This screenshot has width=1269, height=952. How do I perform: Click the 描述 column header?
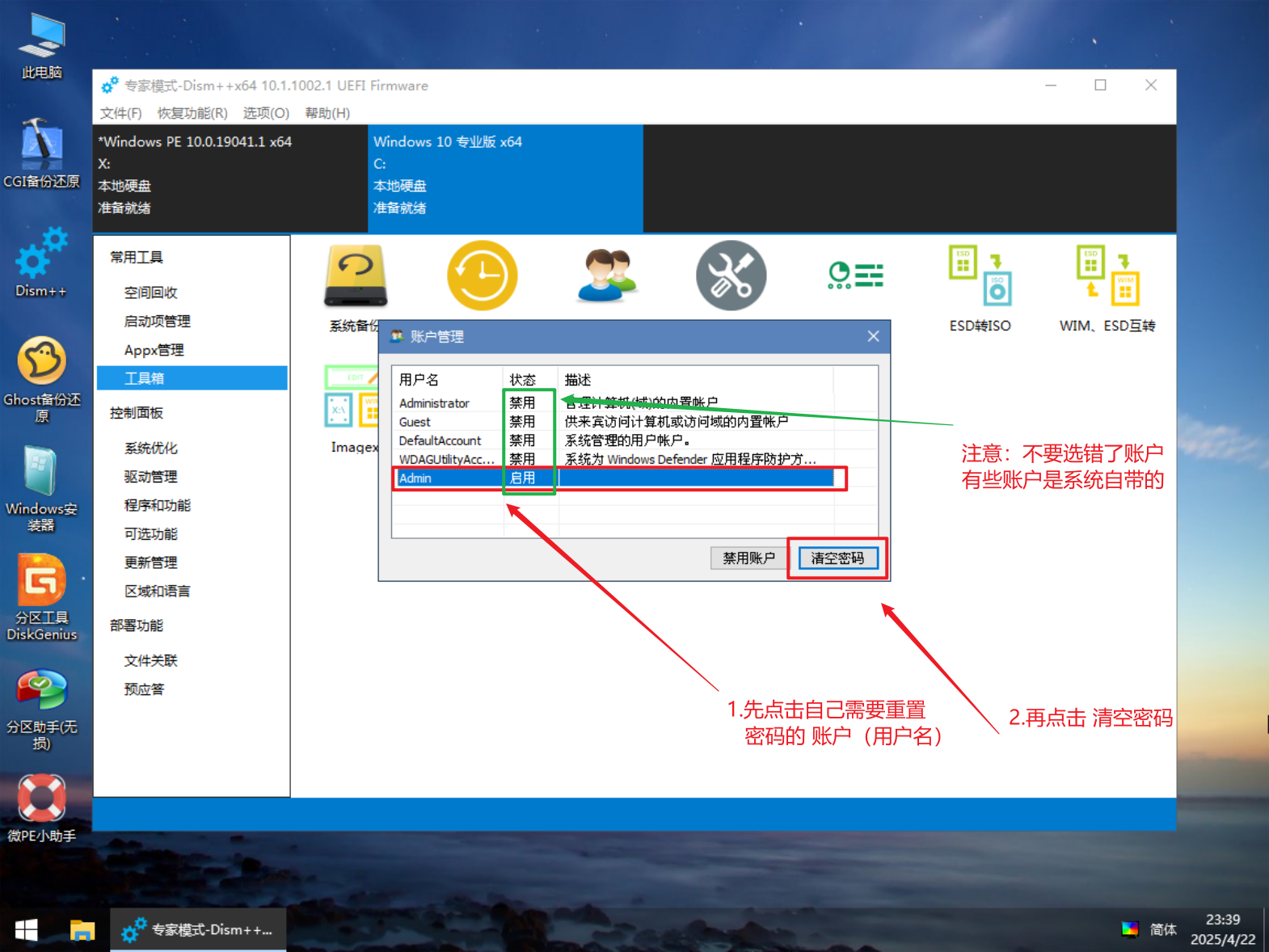click(695, 380)
